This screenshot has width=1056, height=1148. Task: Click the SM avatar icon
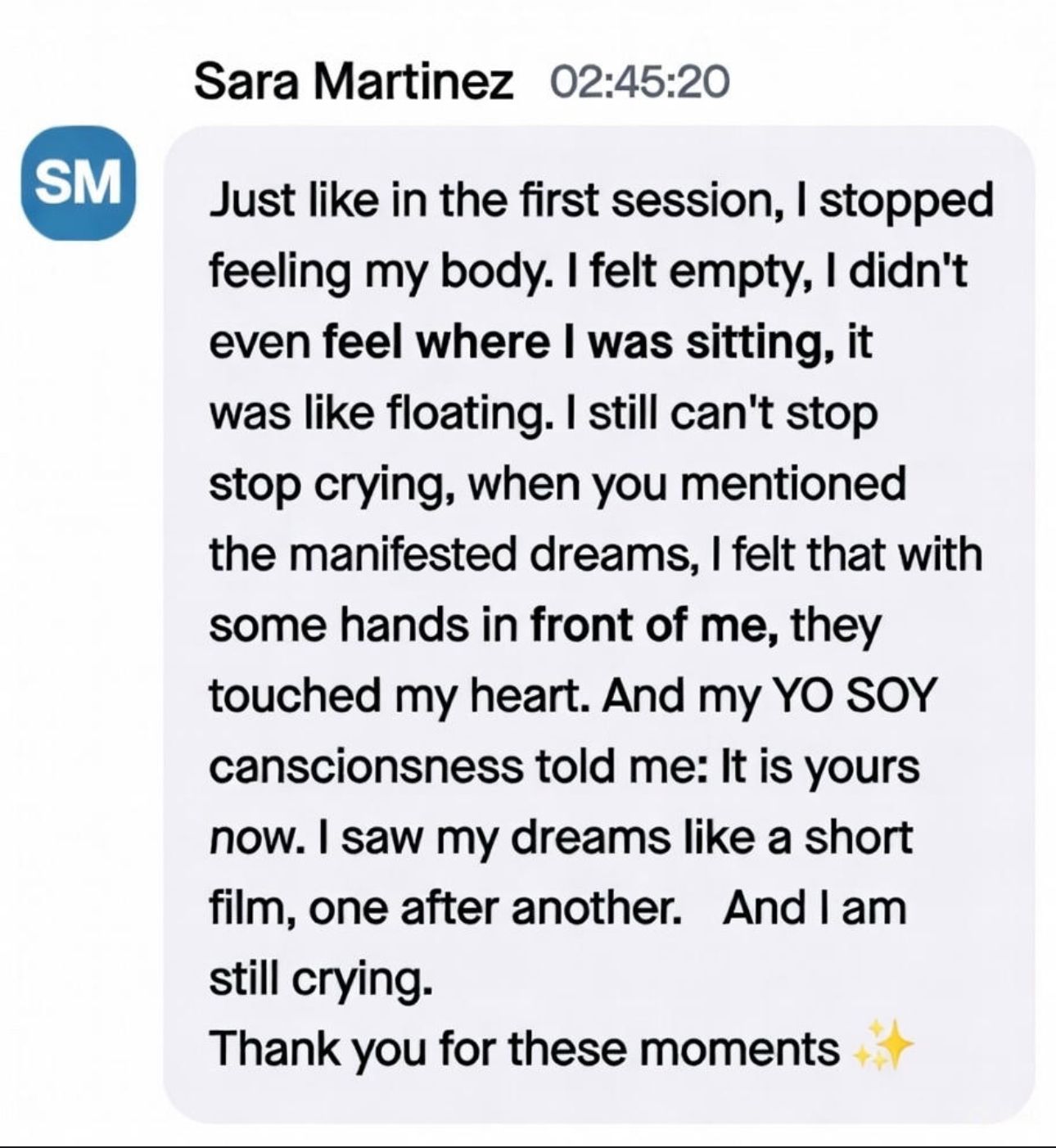(x=80, y=183)
